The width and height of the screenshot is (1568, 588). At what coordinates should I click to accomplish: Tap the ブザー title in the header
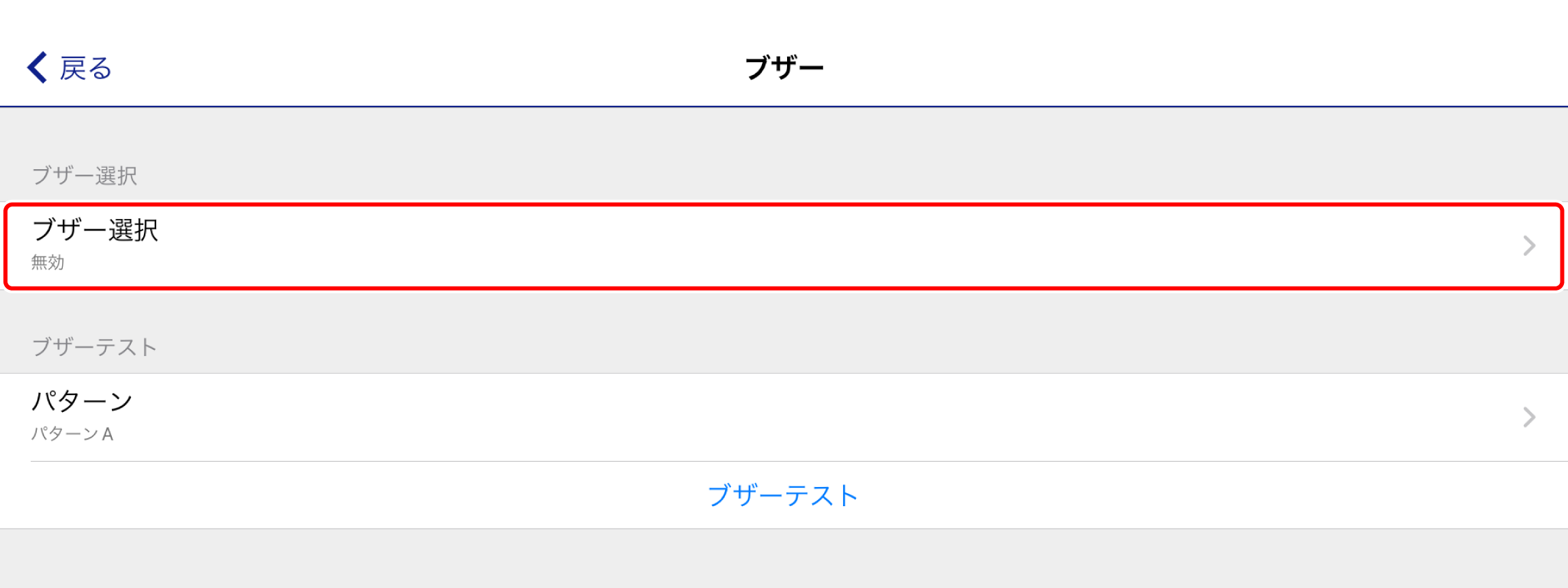pos(784,66)
